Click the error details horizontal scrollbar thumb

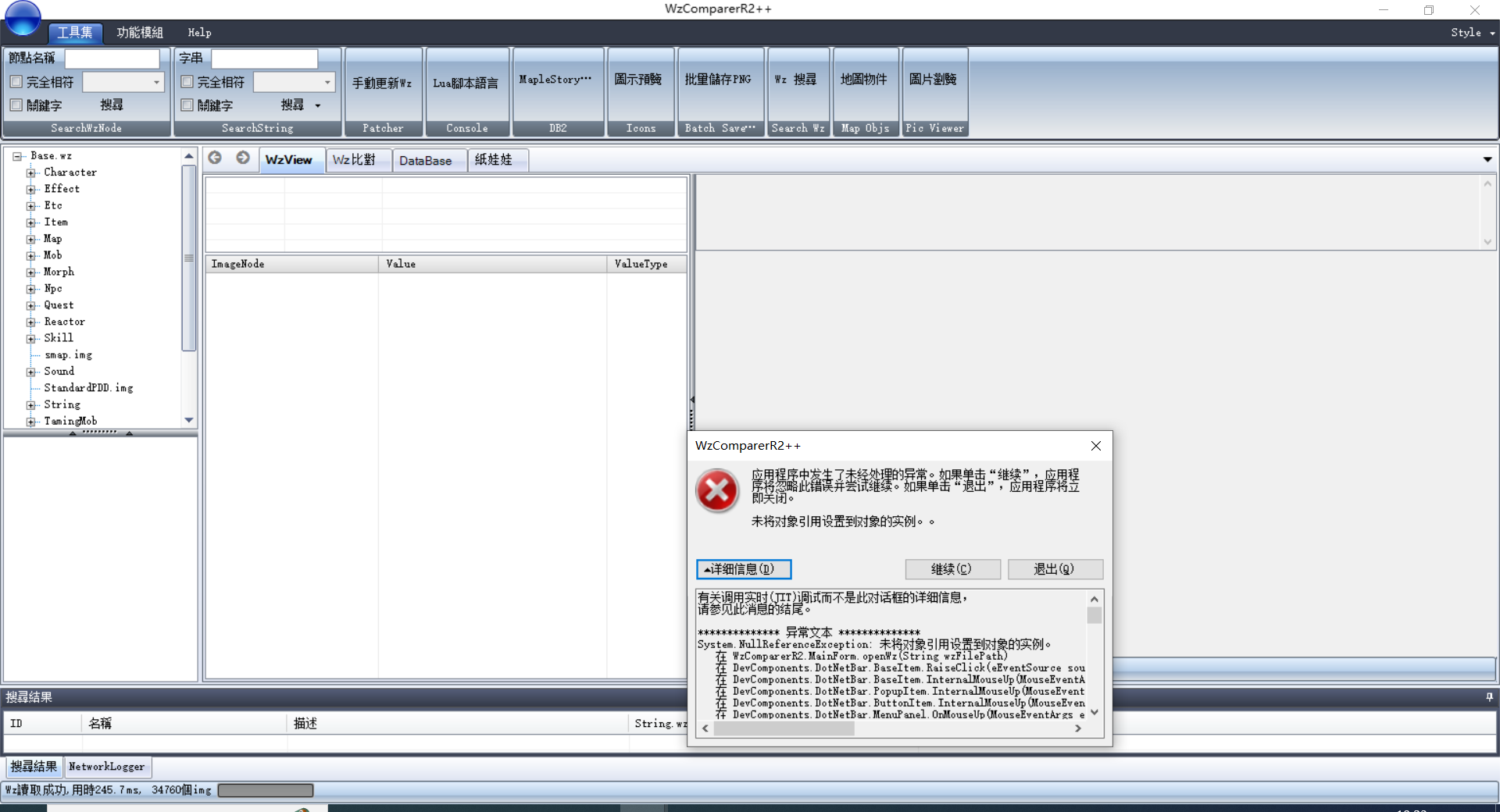click(x=784, y=728)
